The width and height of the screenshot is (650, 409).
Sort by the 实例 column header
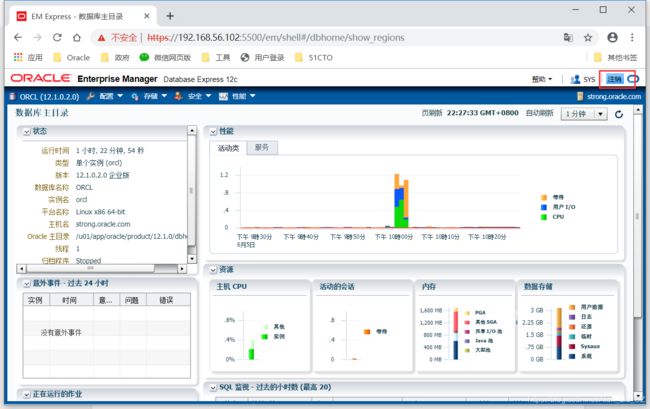click(36, 300)
